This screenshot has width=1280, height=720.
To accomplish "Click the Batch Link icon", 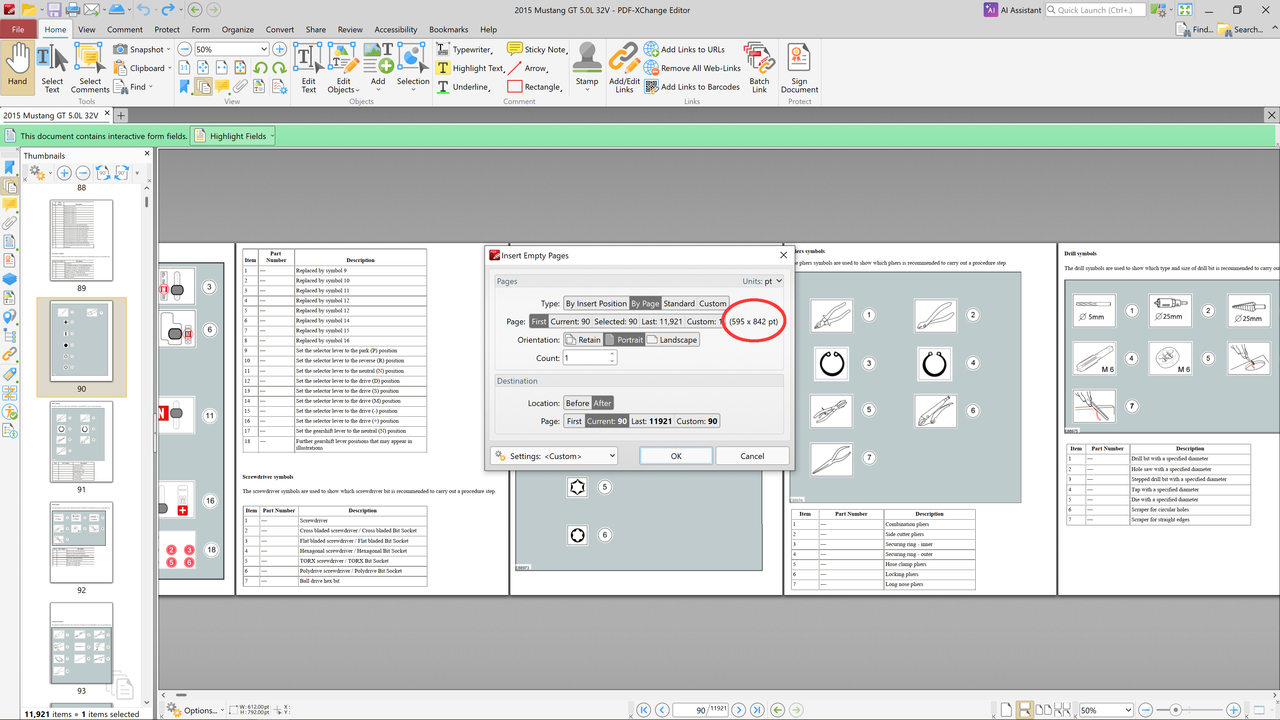I will coord(759,68).
